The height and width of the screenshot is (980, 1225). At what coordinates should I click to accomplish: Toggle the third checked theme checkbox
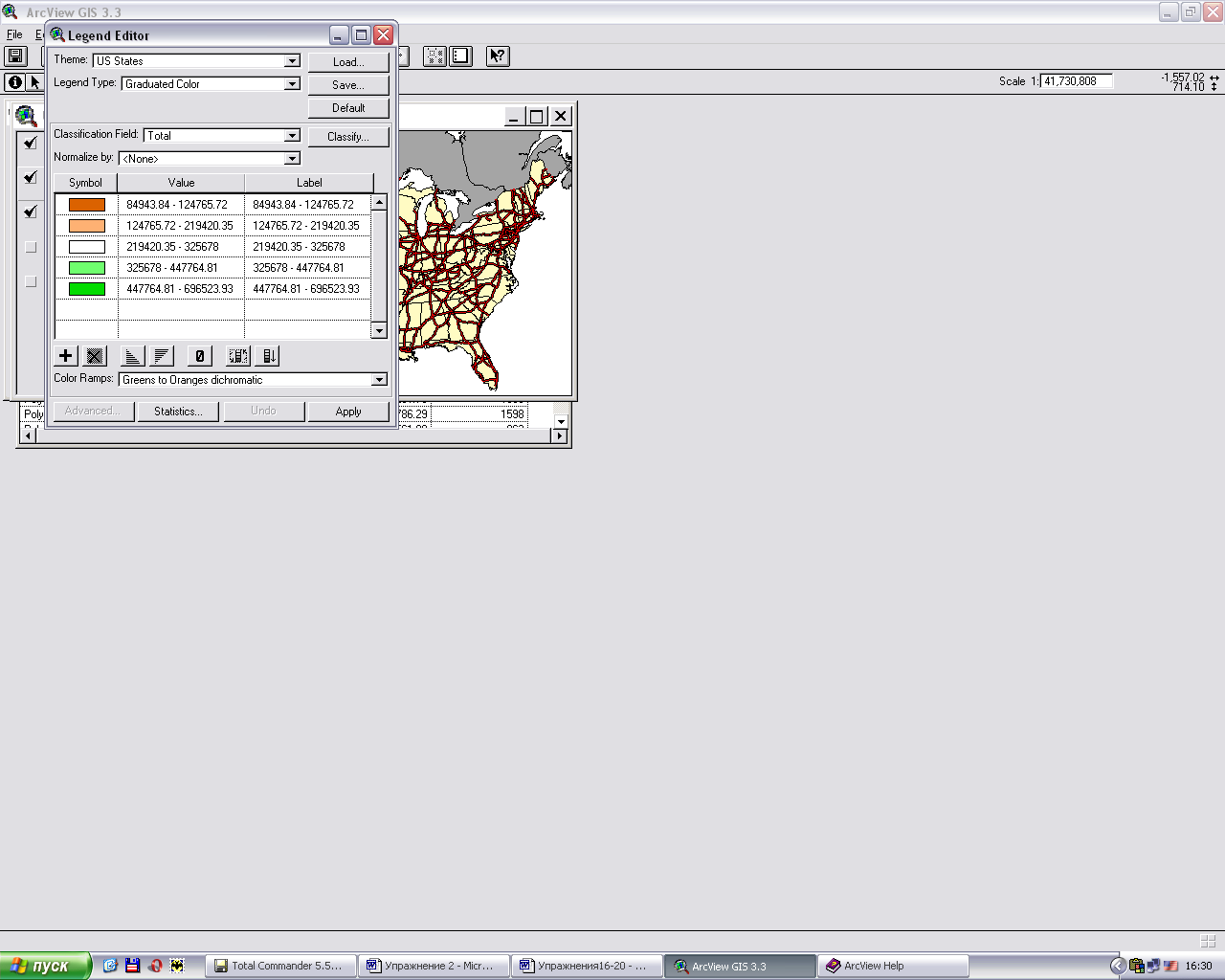pyautogui.click(x=31, y=212)
